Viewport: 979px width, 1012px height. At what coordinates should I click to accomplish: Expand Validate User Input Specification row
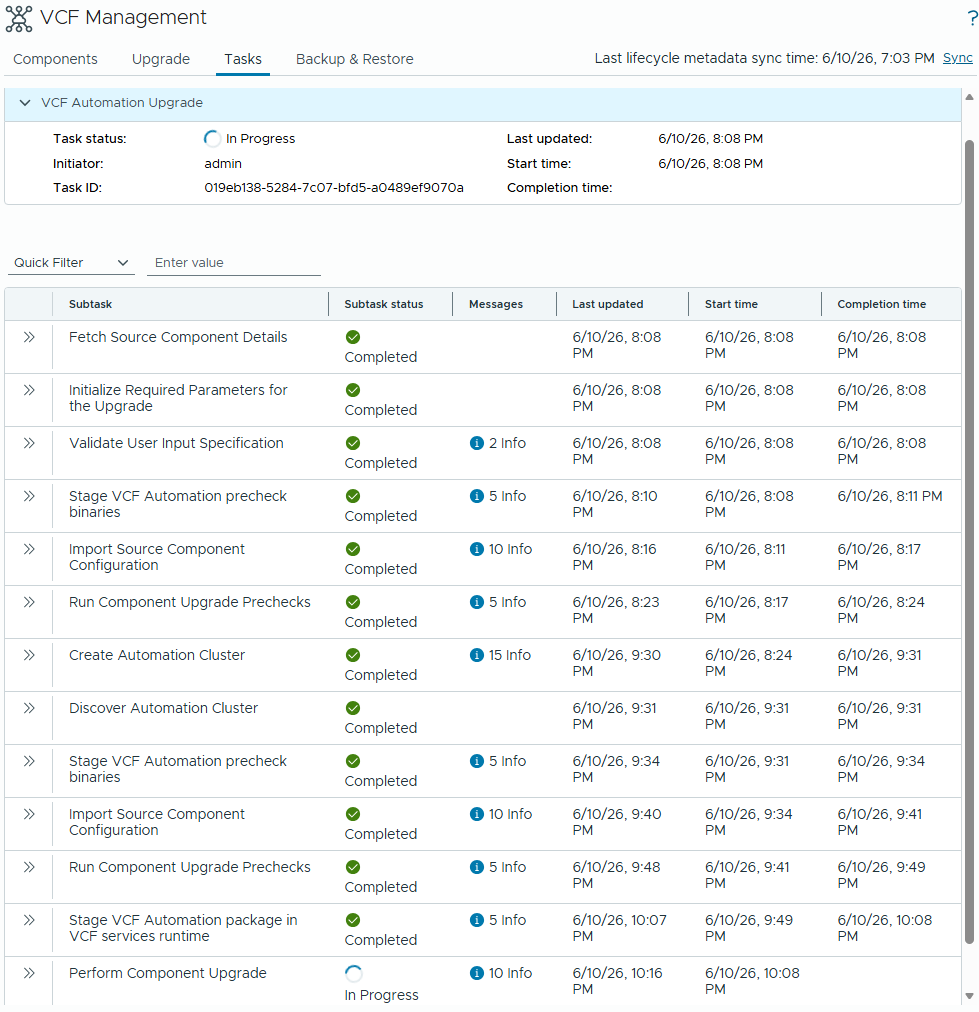[x=29, y=443]
